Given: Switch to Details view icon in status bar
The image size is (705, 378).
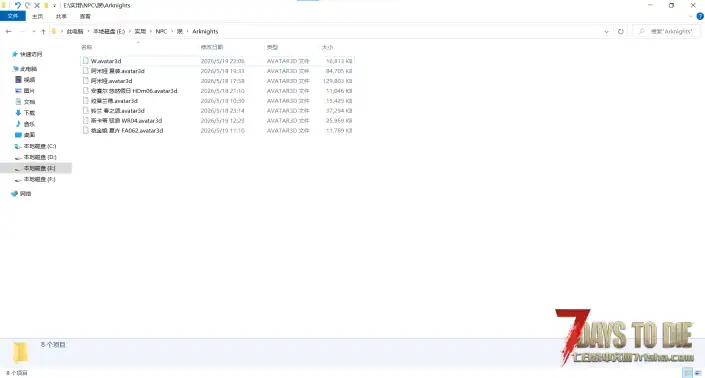Looking at the screenshot, I should coord(687,373).
